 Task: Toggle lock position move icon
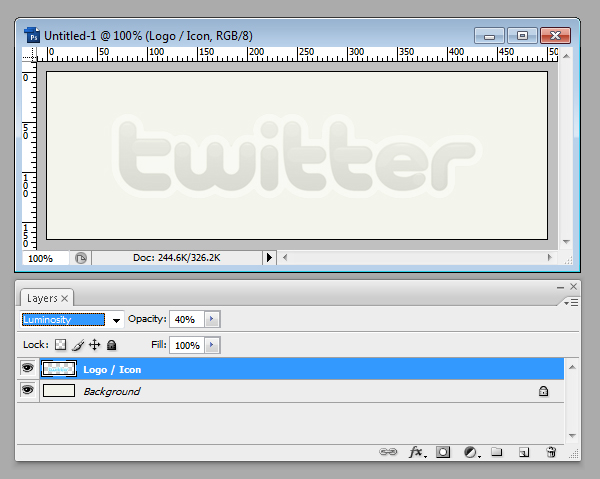tap(95, 345)
